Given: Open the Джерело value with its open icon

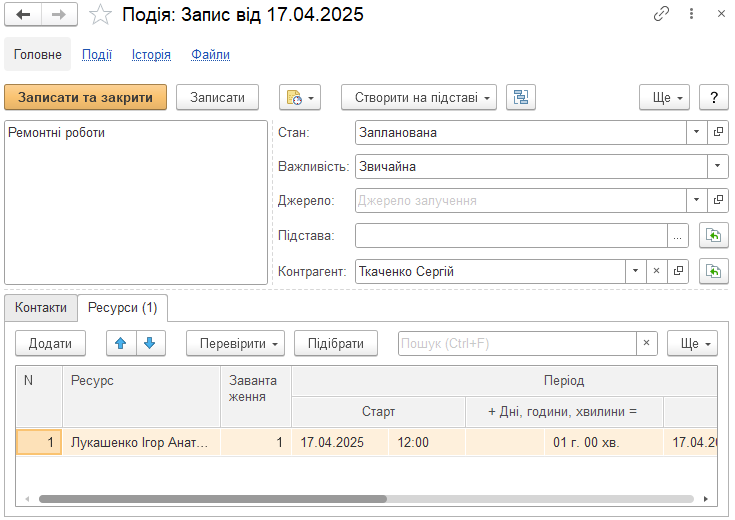Looking at the screenshot, I should [718, 201].
